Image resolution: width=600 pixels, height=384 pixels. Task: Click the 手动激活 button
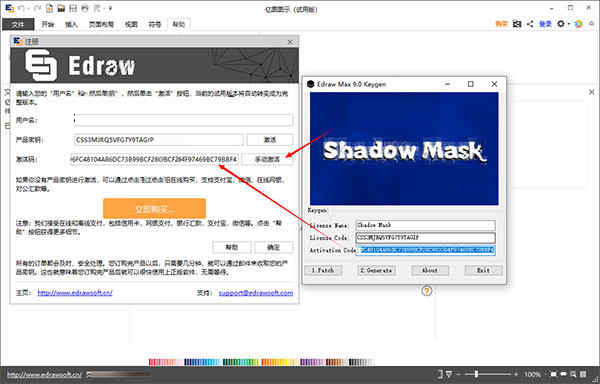[x=267, y=159]
